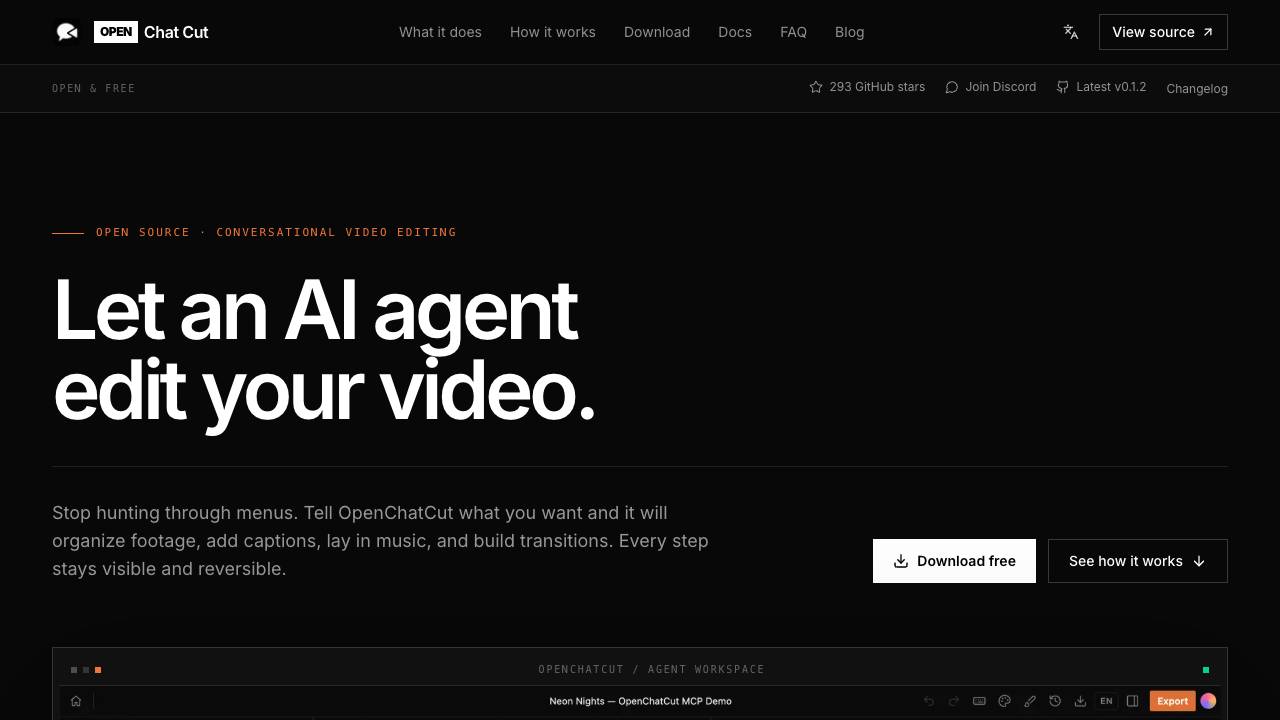Click the View source button

[1163, 32]
